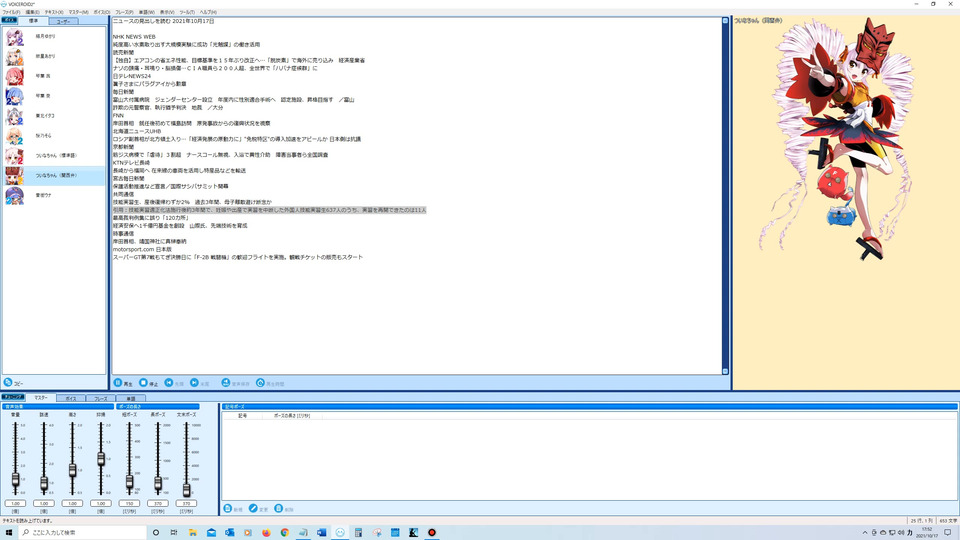The image size is (960, 540).
Task: Click the 高さ pitch slider handle
Action: [72, 470]
